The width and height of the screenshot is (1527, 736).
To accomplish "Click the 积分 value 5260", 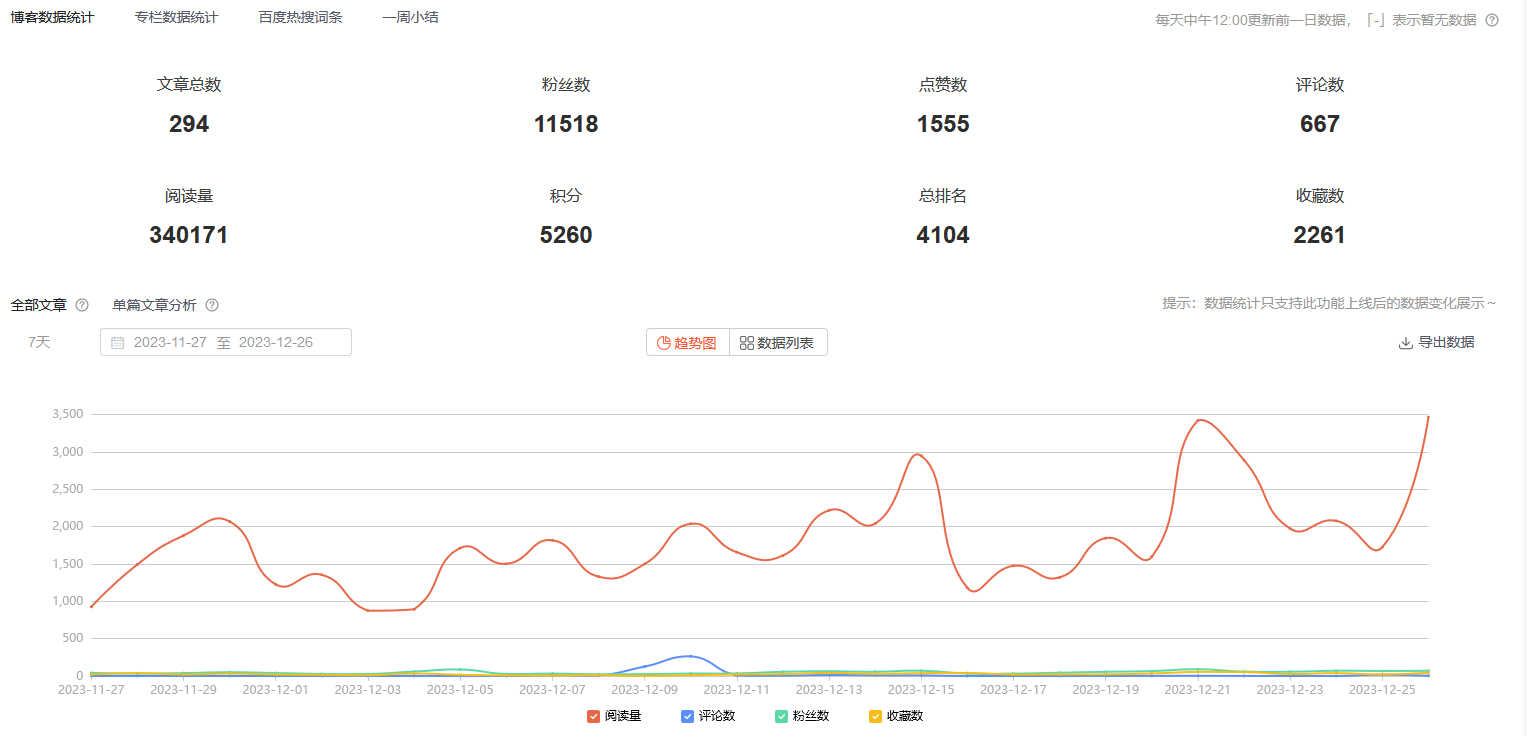I will (x=566, y=235).
